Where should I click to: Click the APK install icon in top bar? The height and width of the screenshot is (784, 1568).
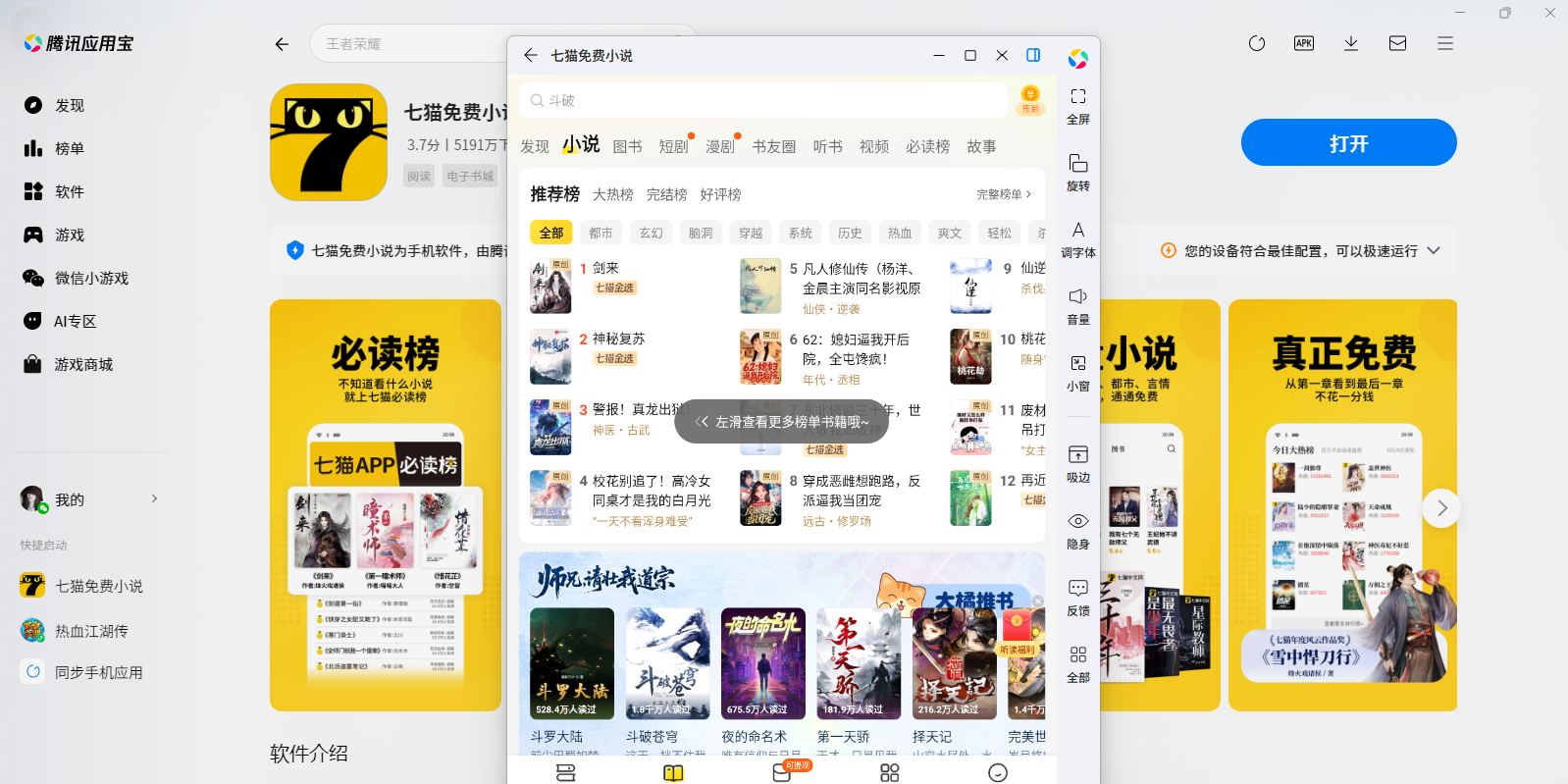coord(1303,43)
